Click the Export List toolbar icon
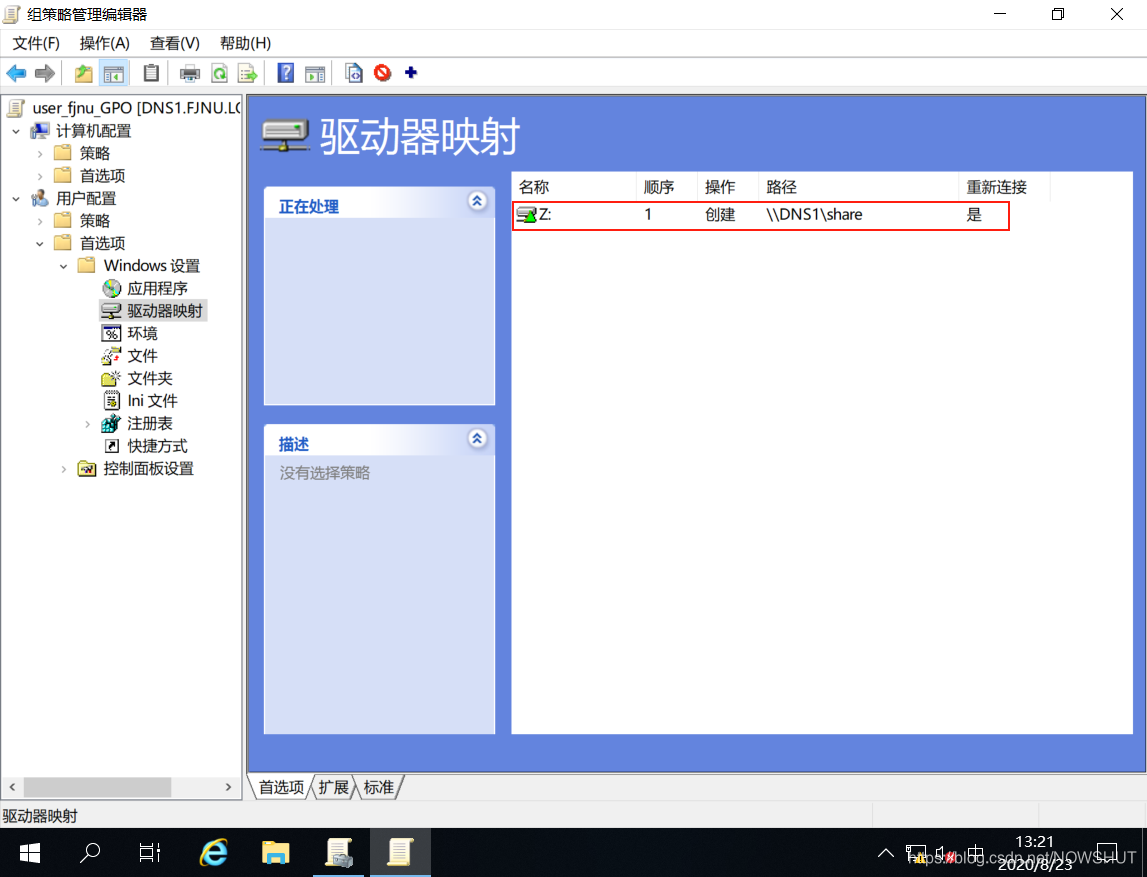This screenshot has height=877, width=1147. 246,72
